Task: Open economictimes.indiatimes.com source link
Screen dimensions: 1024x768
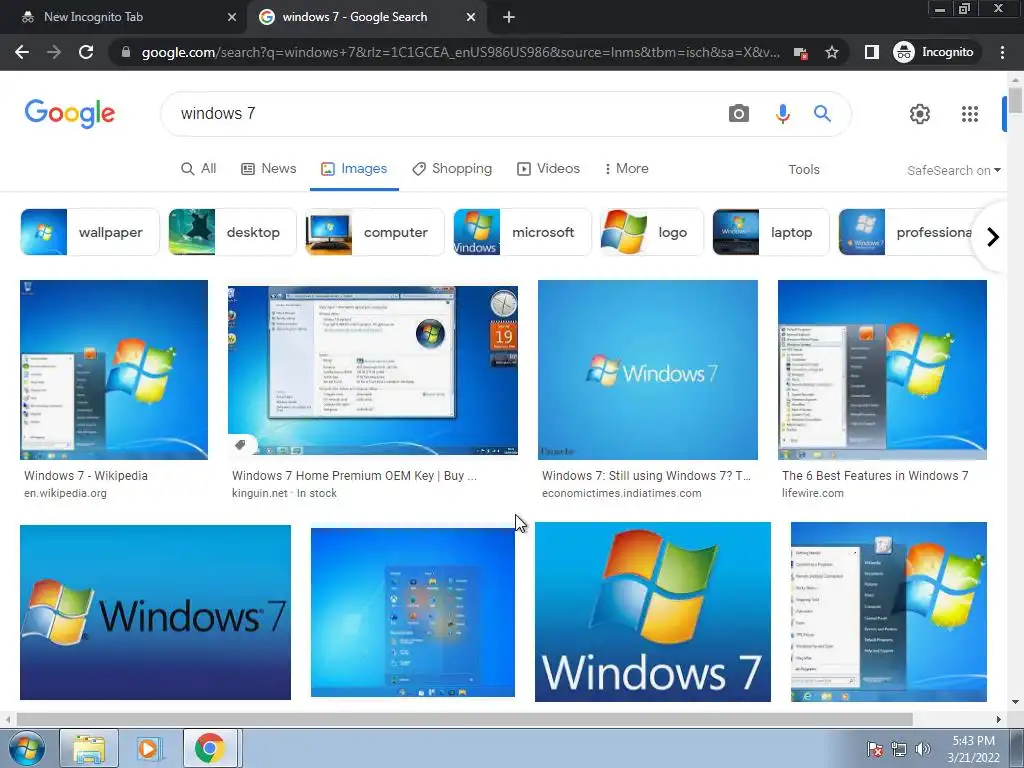Action: [621, 493]
